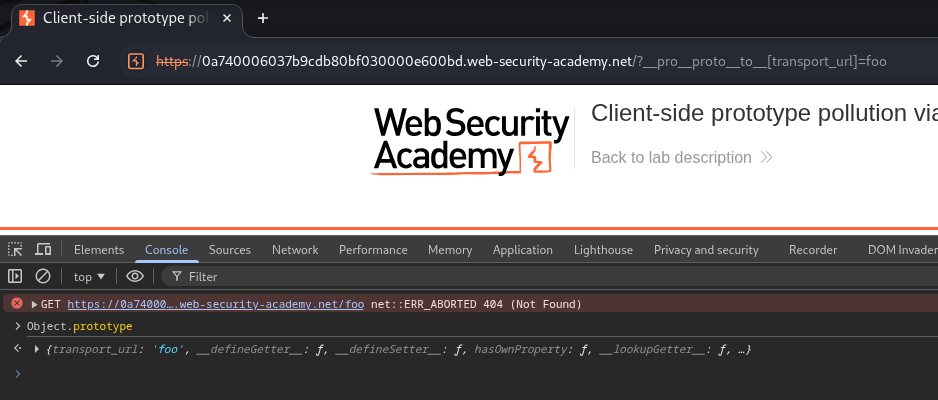Switch to the Elements tab
Image resolution: width=938 pixels, height=400 pixels.
pos(99,250)
